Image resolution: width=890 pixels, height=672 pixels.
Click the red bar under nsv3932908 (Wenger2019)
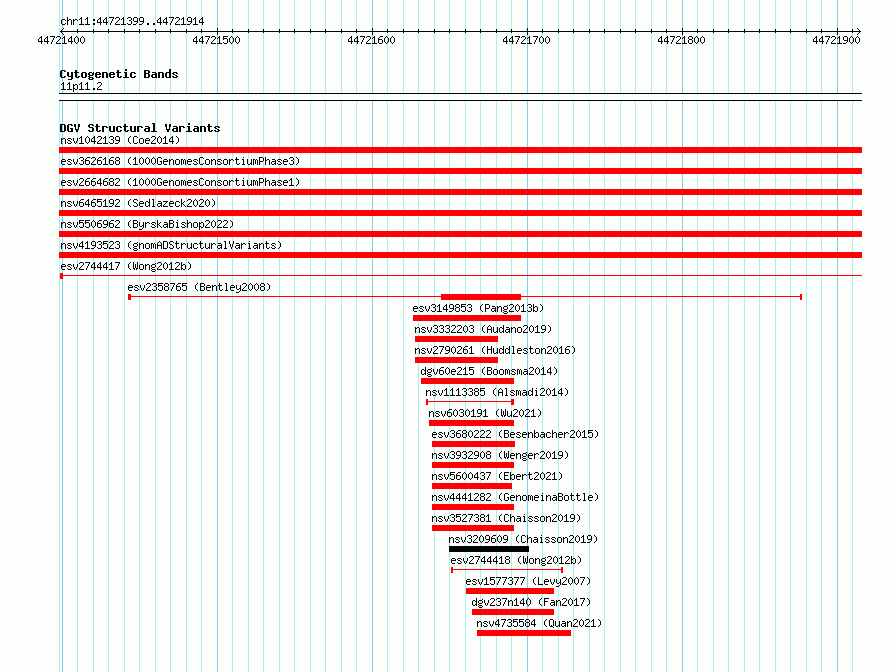click(473, 465)
